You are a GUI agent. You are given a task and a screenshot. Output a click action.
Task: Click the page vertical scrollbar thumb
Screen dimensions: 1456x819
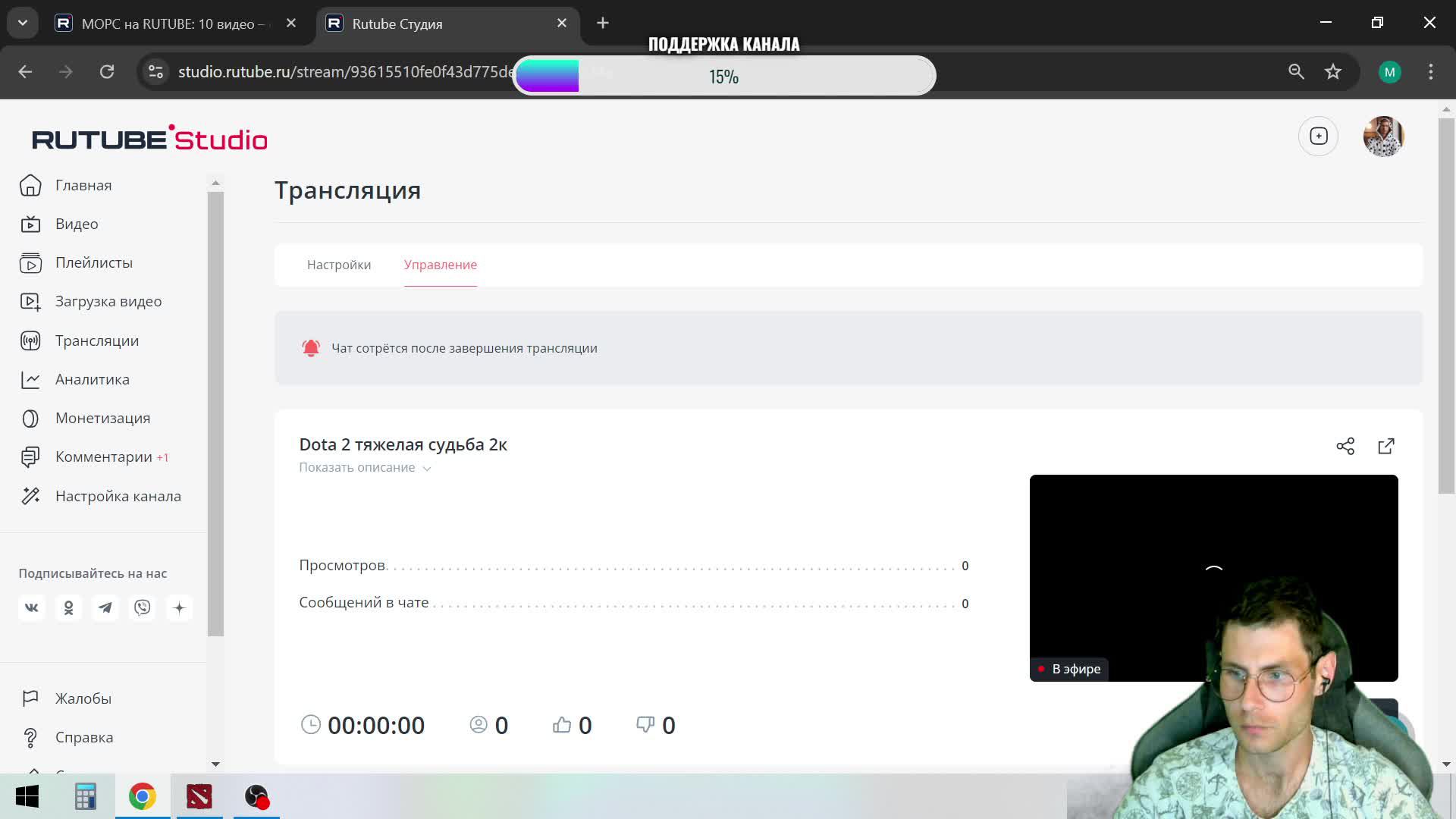coord(1446,306)
